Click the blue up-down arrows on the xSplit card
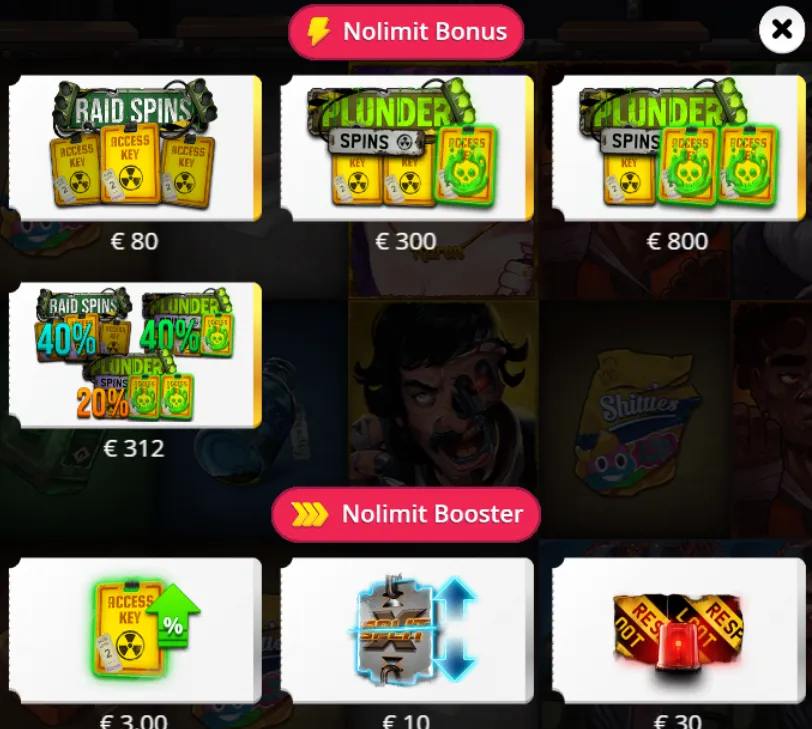This screenshot has width=812, height=729. tap(454, 628)
